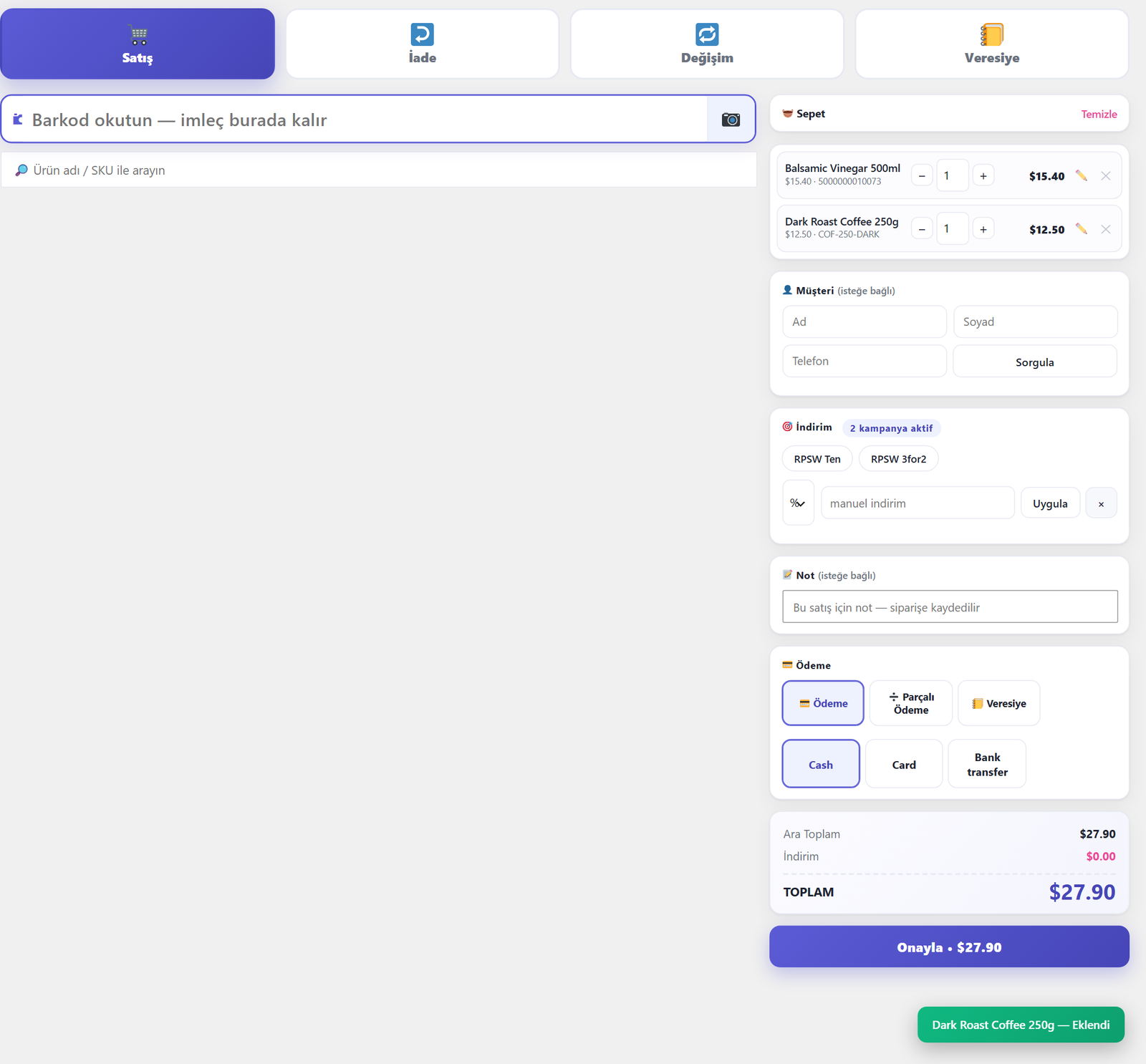Click the $15.40 line total
The width and height of the screenshot is (1146, 1064).
[1046, 176]
